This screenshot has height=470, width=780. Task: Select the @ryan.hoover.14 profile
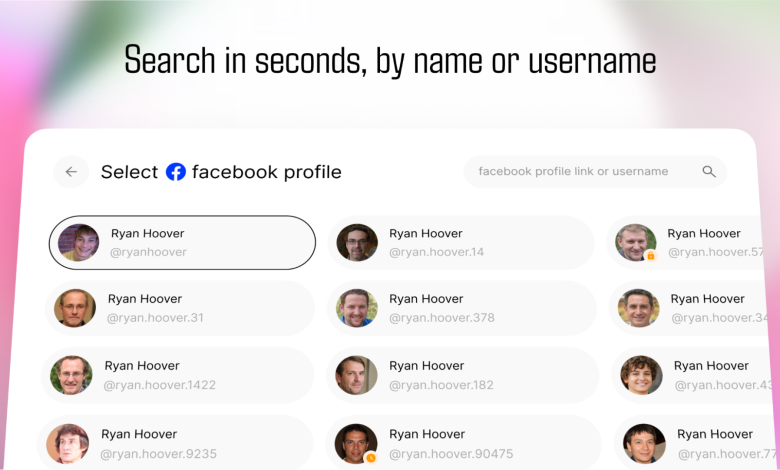460,243
